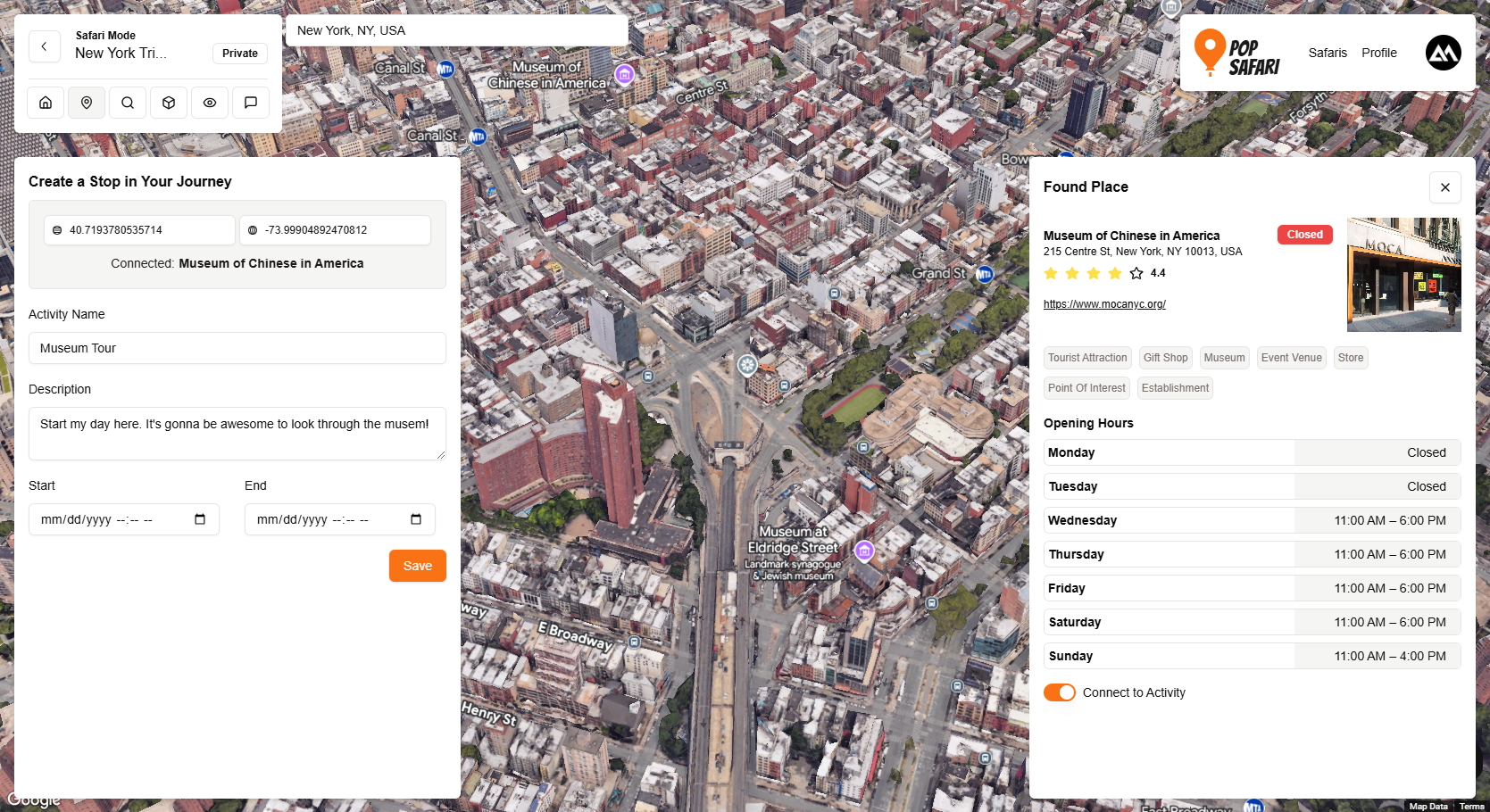Open the Home view icon

[x=45, y=102]
